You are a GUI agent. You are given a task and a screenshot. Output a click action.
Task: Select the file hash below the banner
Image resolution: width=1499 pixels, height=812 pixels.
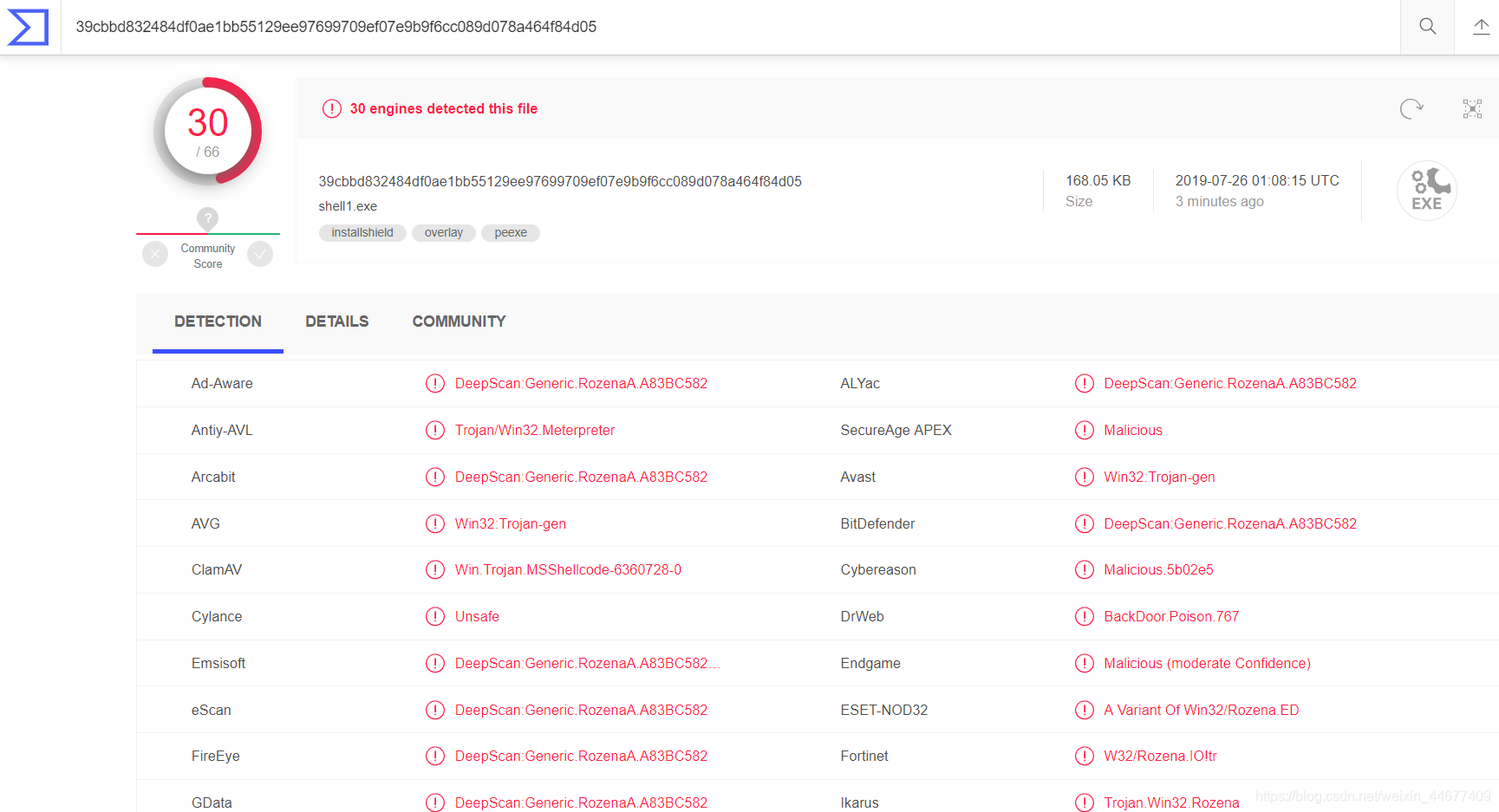click(560, 182)
